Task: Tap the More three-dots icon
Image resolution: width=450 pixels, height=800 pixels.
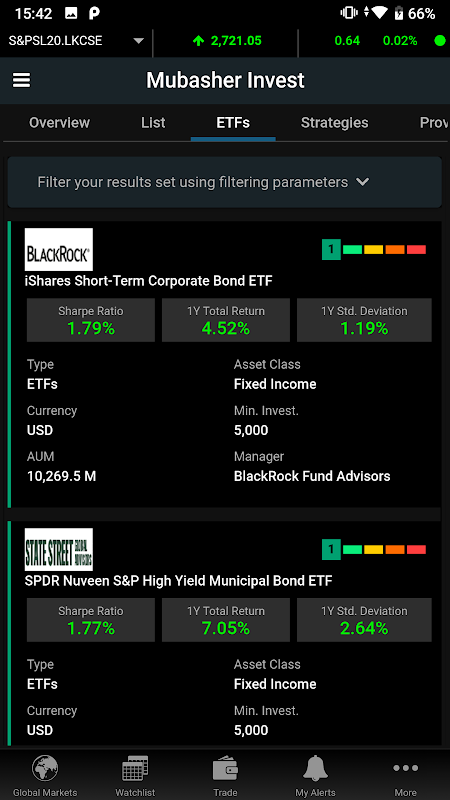Action: click(406, 768)
